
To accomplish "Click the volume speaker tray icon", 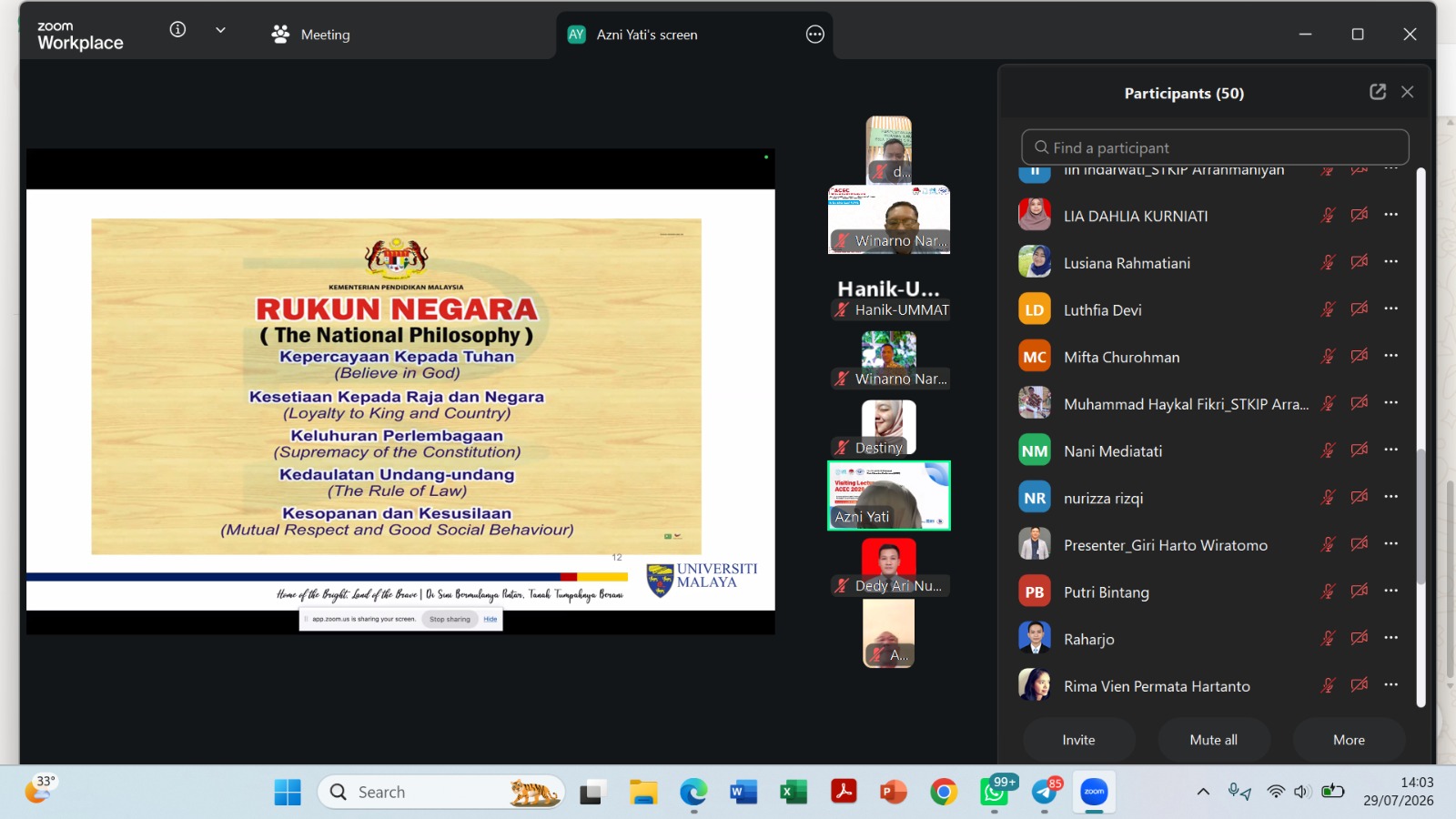I will [1302, 792].
